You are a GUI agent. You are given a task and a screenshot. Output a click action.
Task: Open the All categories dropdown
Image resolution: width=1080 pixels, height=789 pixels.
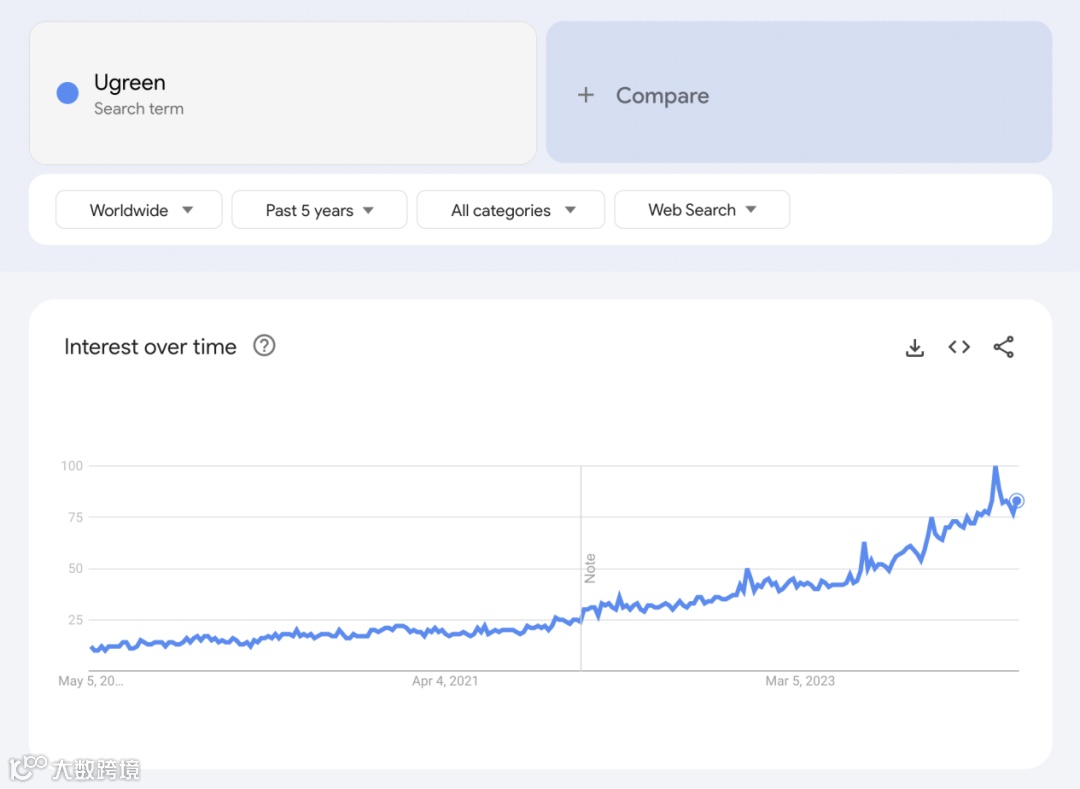click(x=511, y=210)
